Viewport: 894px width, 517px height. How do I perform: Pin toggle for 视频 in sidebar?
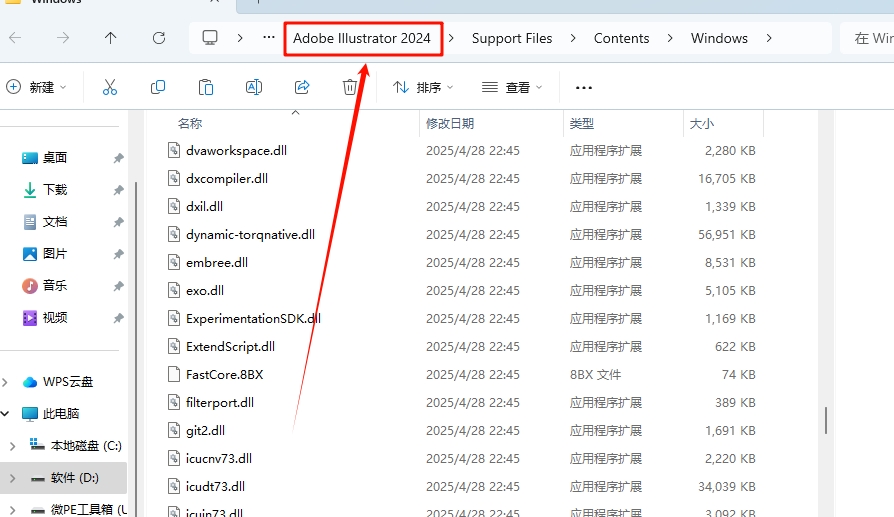(118, 318)
